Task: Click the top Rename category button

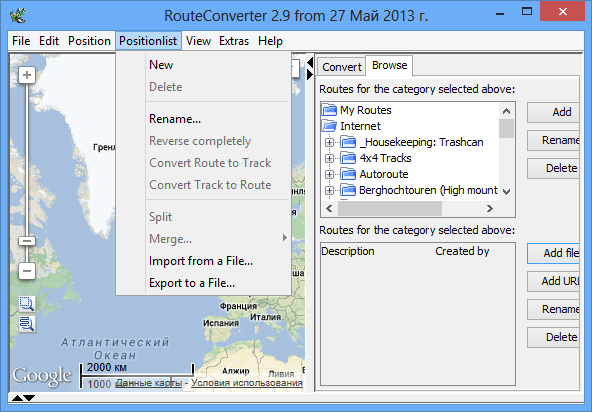Action: [553, 140]
